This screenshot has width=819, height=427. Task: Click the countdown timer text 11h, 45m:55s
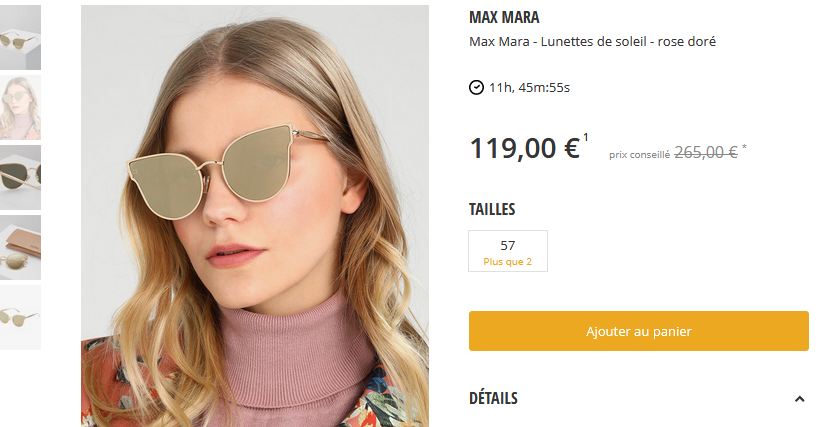coord(529,87)
